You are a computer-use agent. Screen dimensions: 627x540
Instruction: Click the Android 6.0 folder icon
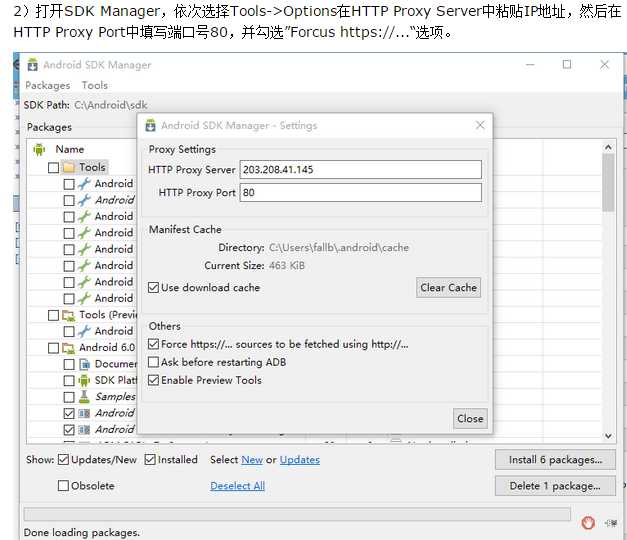coord(68,348)
